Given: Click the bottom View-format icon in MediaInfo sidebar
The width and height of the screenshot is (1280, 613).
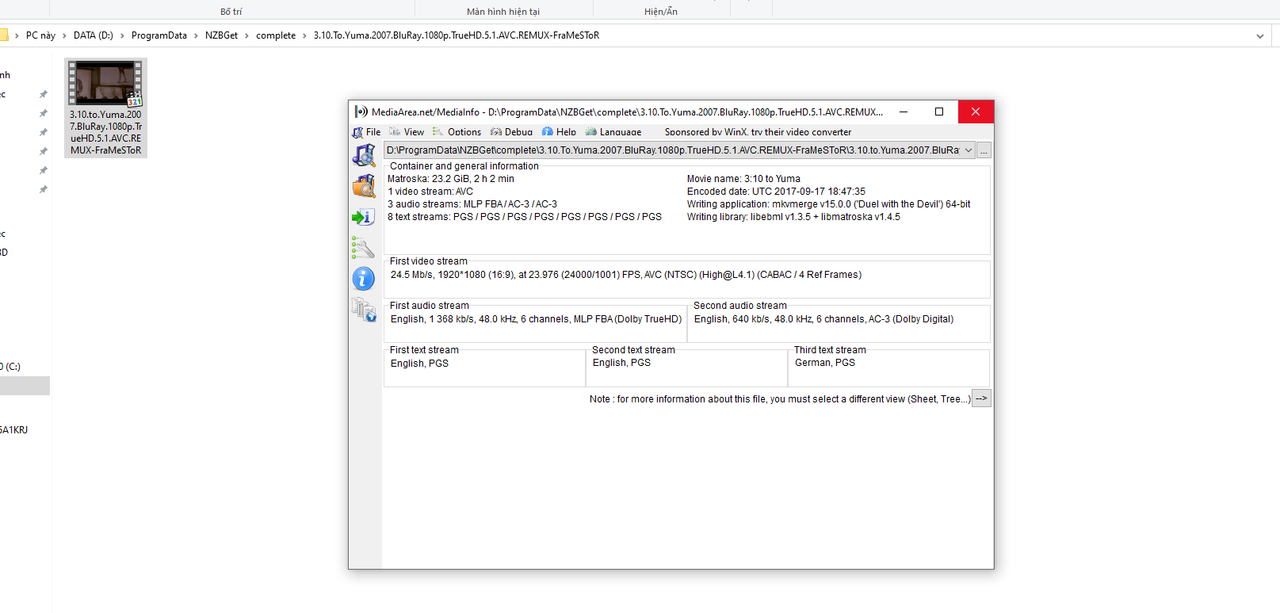Looking at the screenshot, I should click(364, 310).
